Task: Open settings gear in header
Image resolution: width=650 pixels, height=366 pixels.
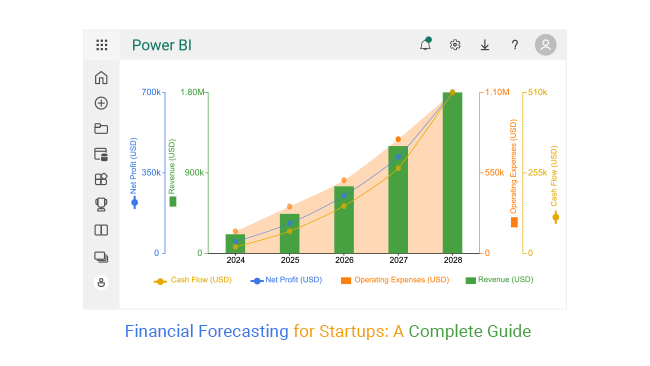Action: click(x=455, y=45)
